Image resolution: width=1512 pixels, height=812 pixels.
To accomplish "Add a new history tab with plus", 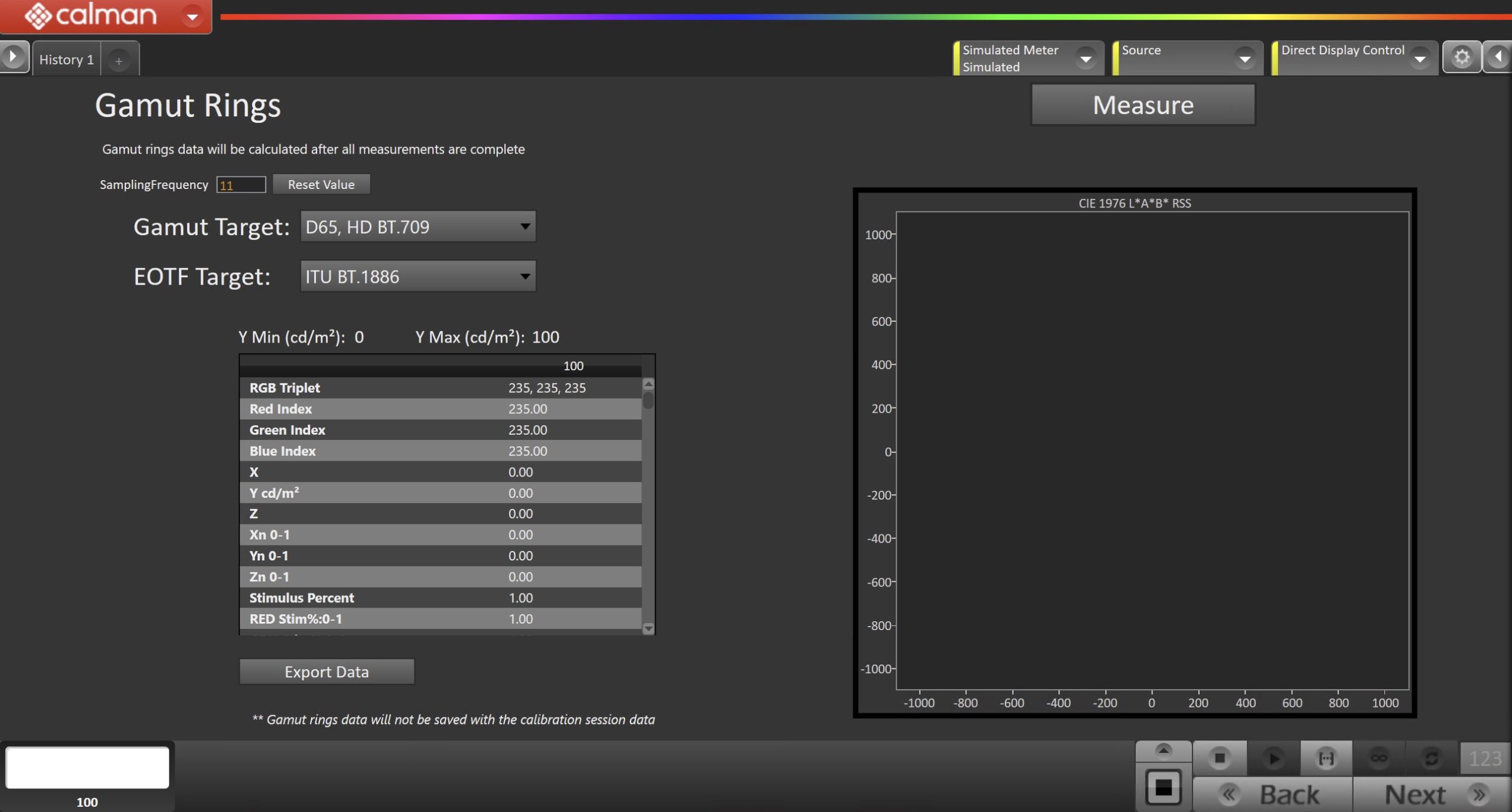I will pyautogui.click(x=119, y=61).
